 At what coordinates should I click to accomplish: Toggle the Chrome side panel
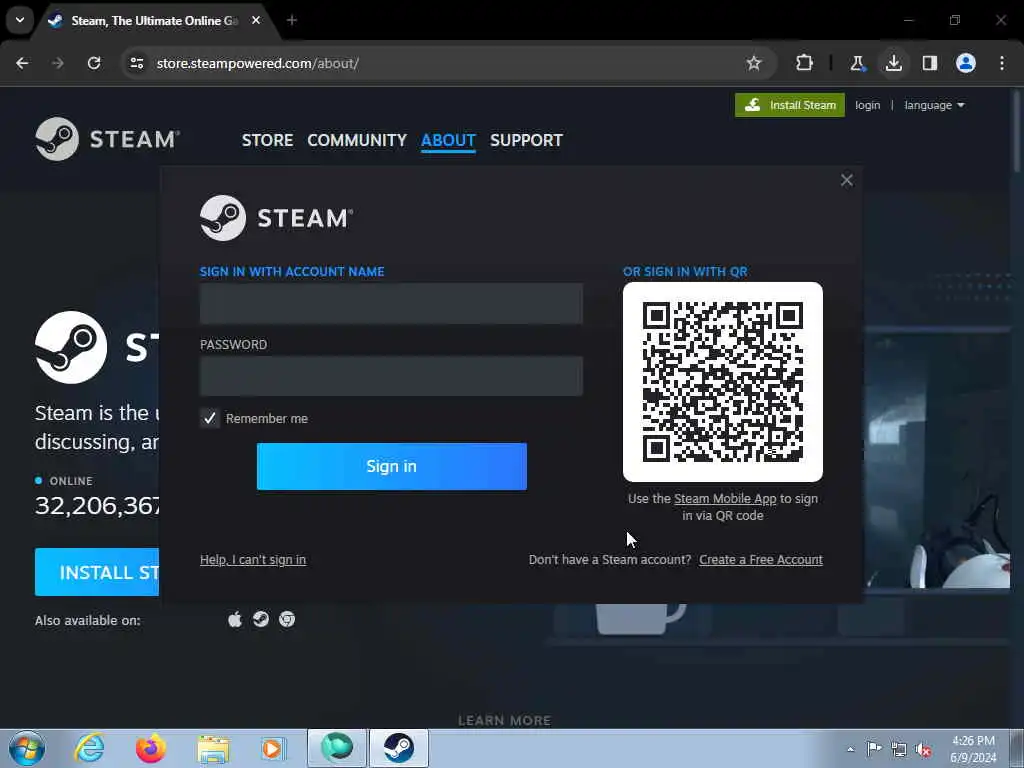click(x=929, y=63)
